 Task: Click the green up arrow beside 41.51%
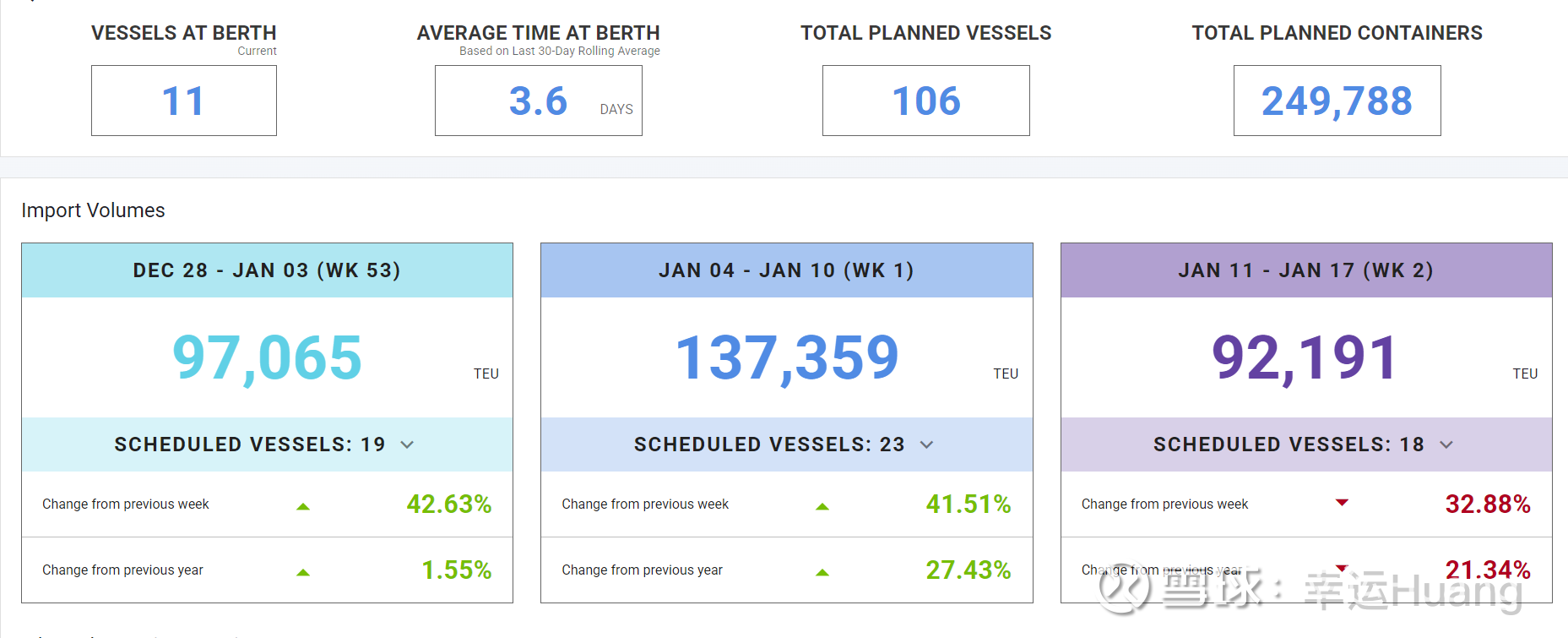click(822, 506)
